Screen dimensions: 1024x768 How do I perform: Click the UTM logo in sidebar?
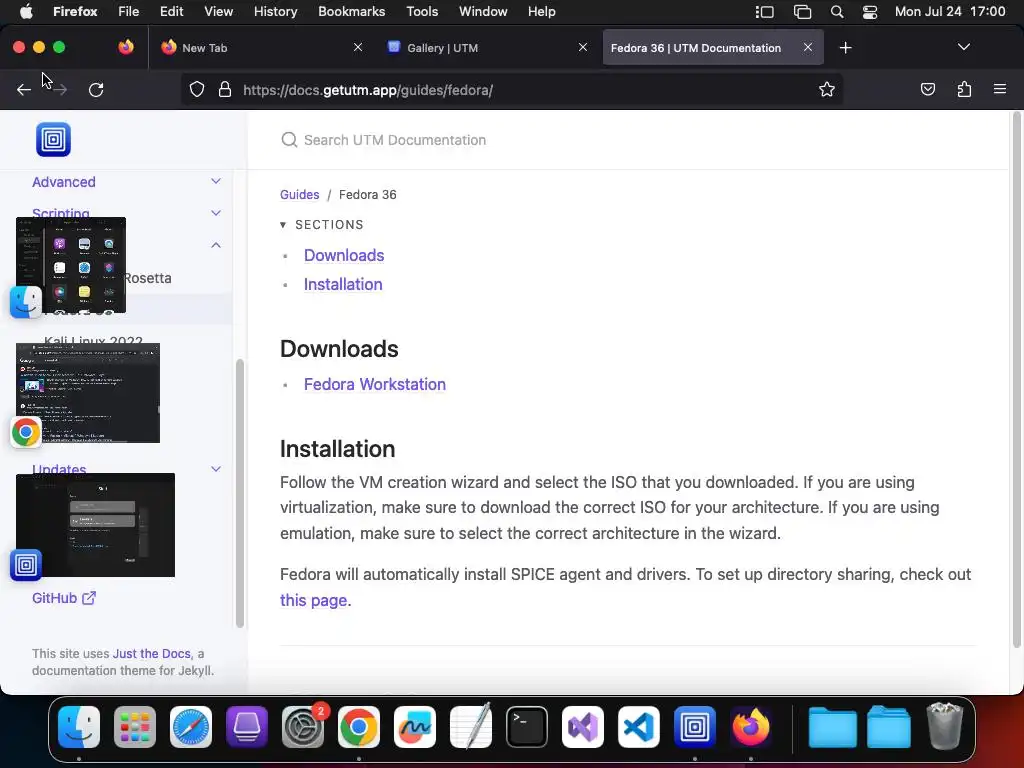[x=54, y=139]
